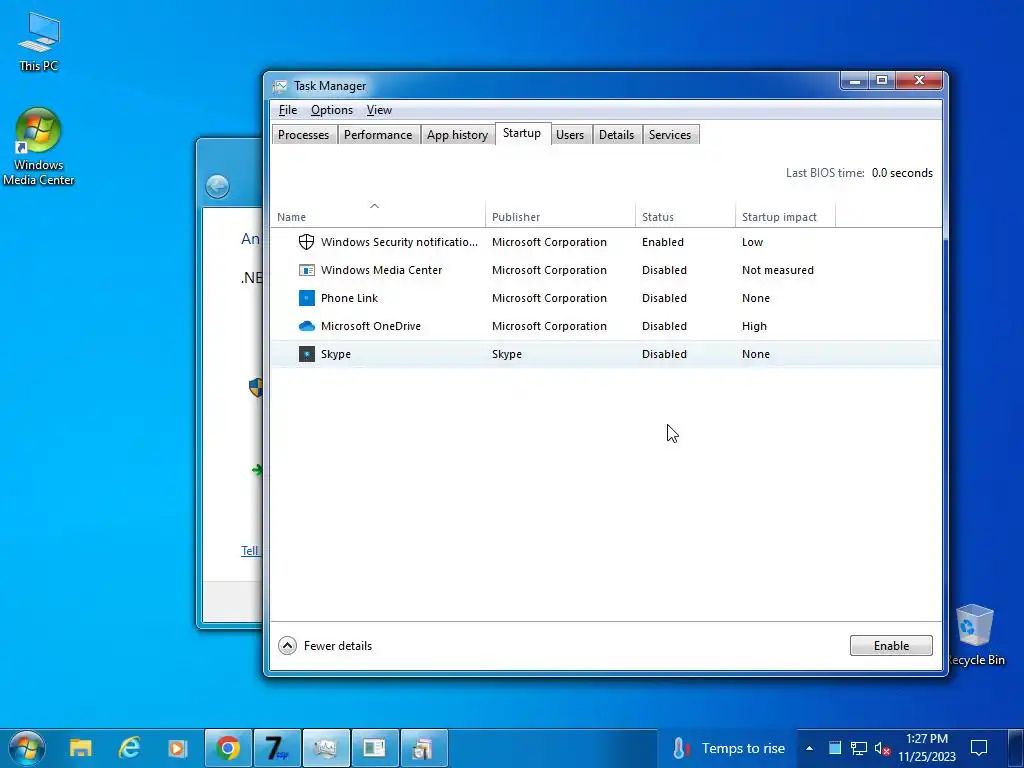The width and height of the screenshot is (1024, 768).
Task: Collapse with the Fewer details chevron
Action: [x=287, y=646]
